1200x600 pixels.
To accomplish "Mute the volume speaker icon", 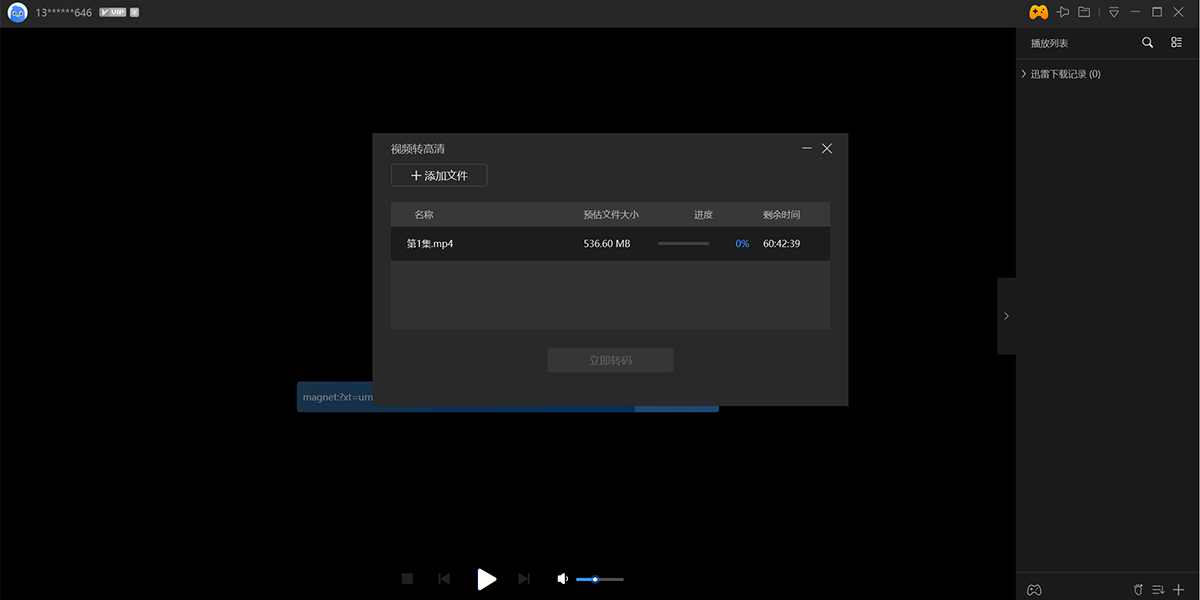I will (x=563, y=579).
